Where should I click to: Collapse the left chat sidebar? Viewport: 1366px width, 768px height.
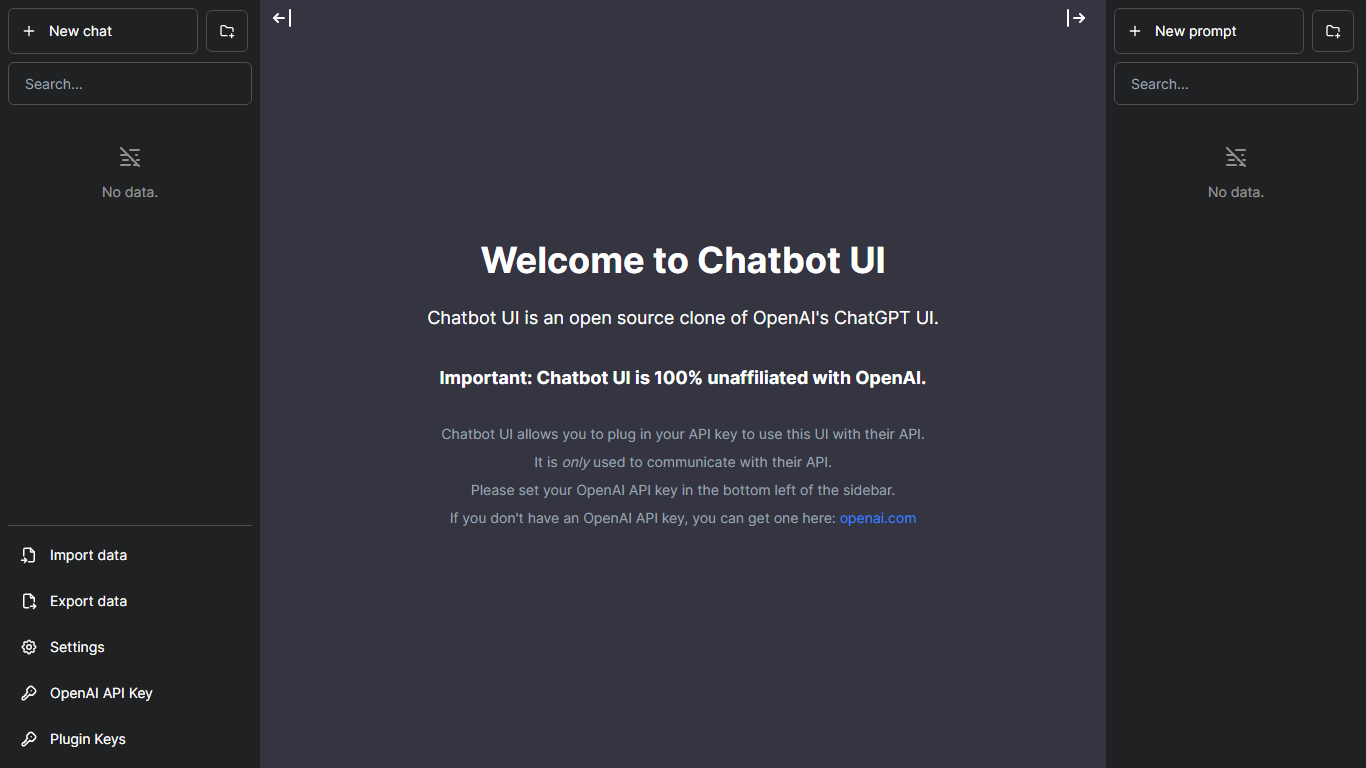pyautogui.click(x=282, y=18)
